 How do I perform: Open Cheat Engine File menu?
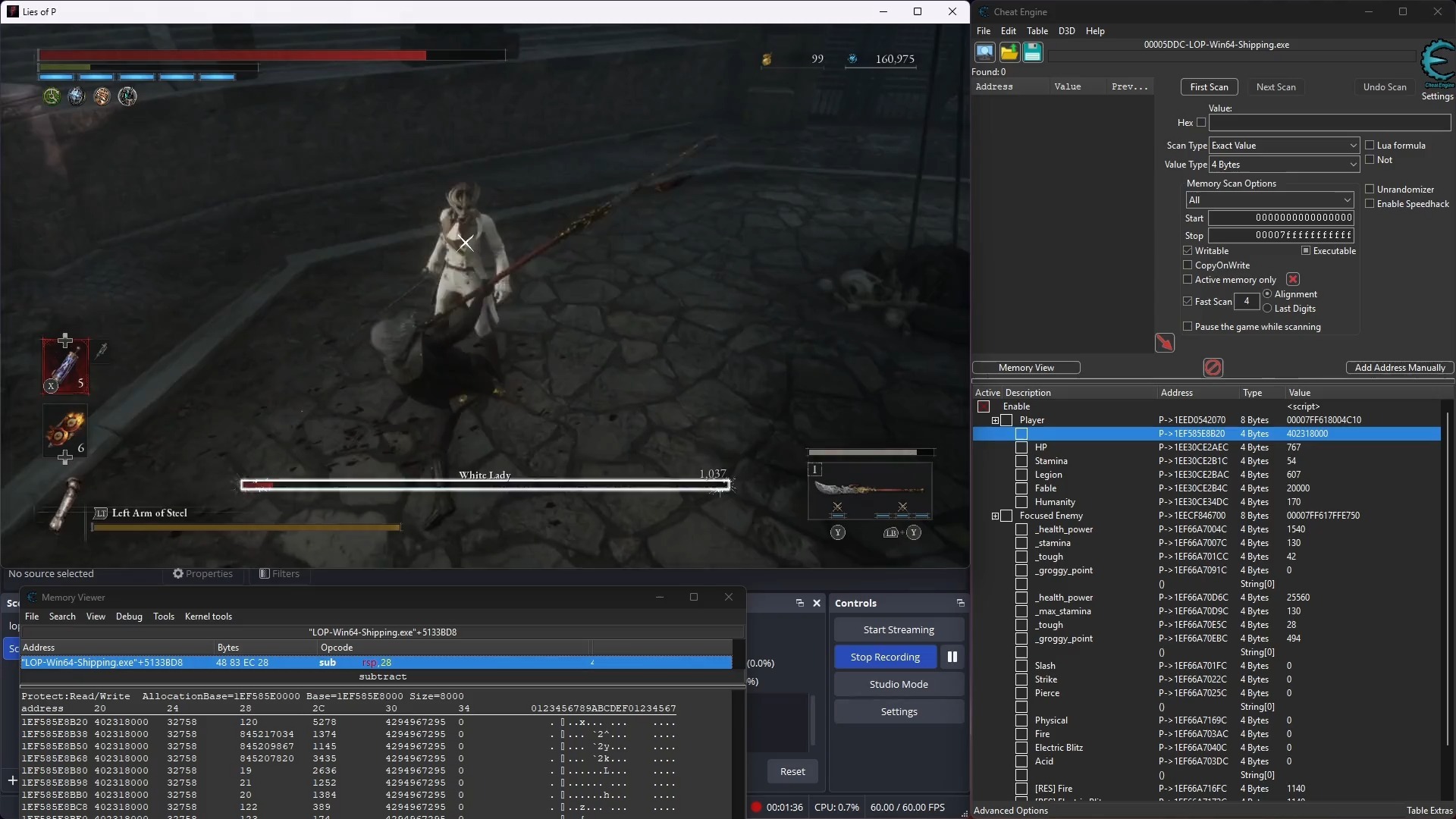[984, 31]
